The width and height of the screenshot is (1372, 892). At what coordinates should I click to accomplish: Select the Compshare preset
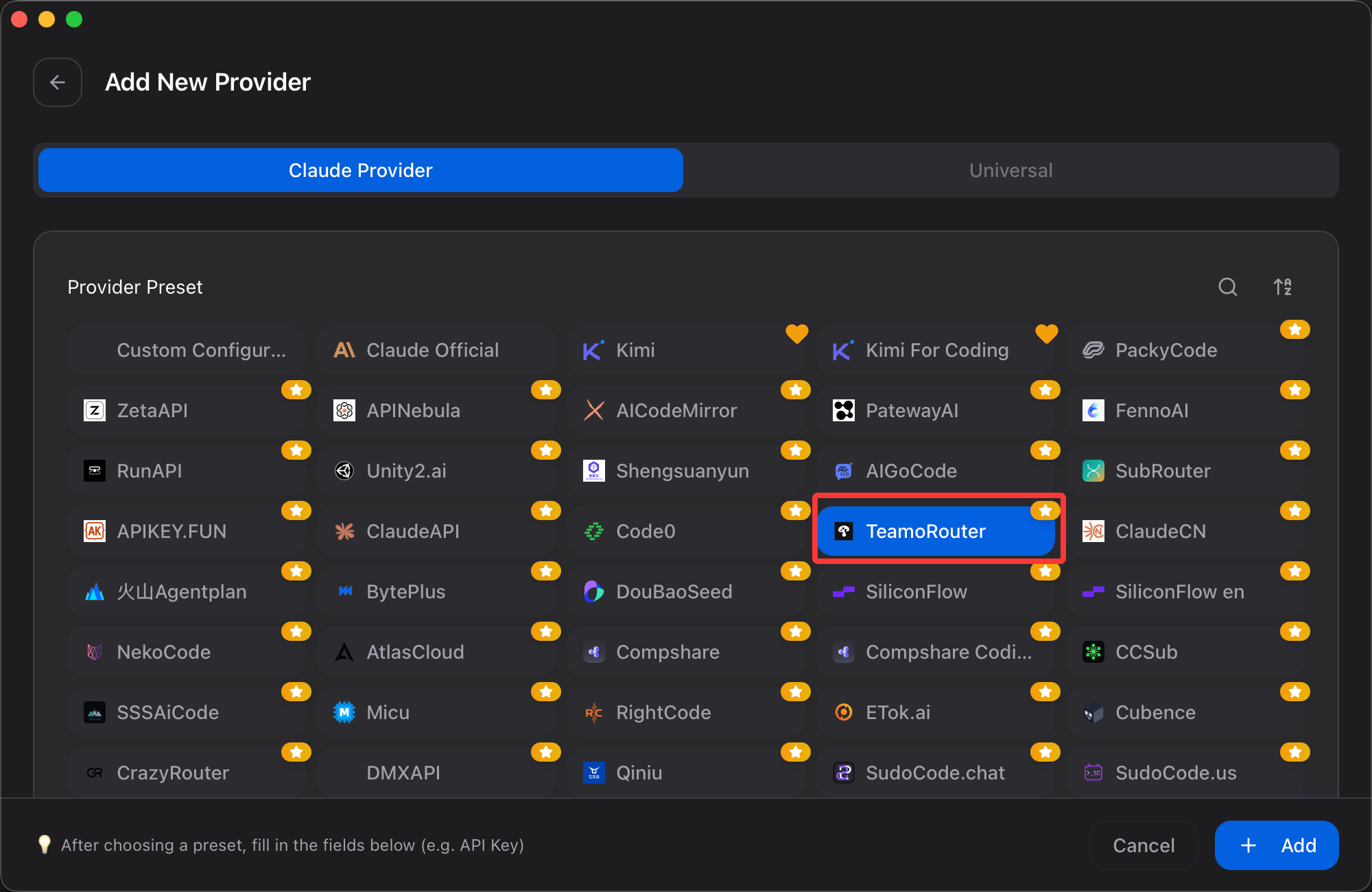686,652
